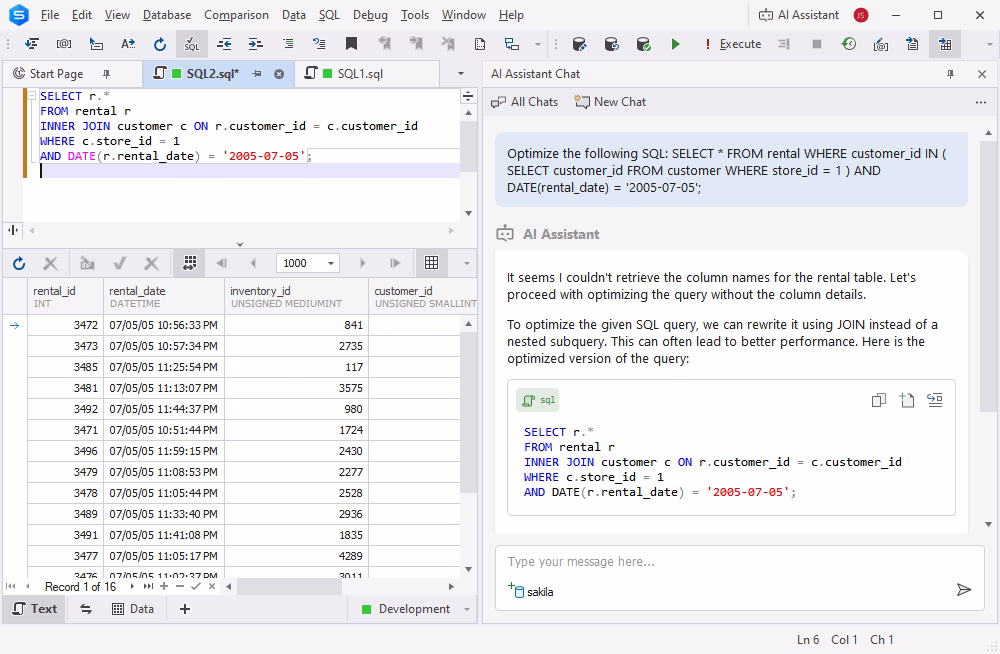Click the increase indent icon

click(256, 44)
